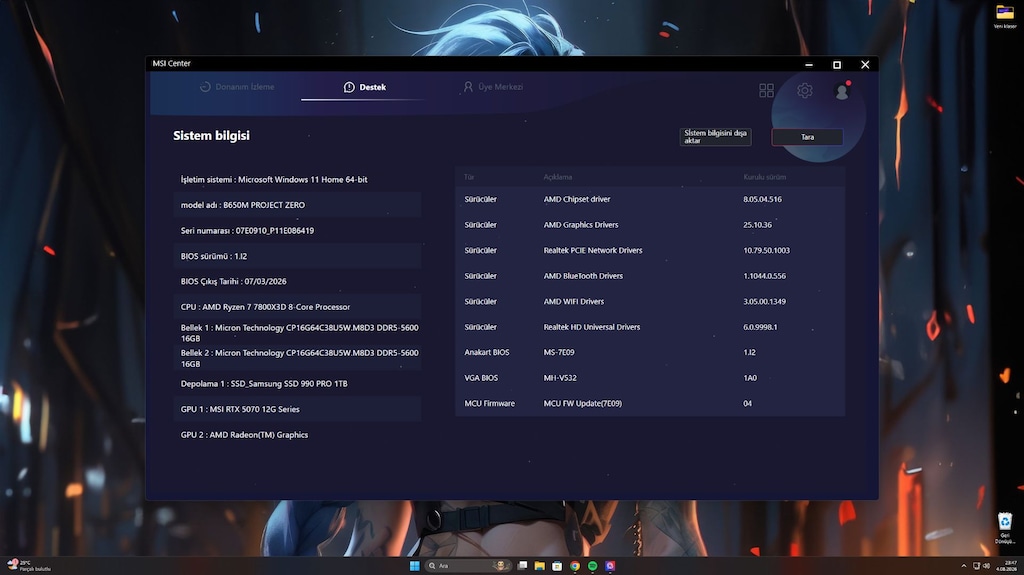1024x575 pixels.
Task: Click the Bellek 1 Micron memory line
Action: (x=297, y=333)
